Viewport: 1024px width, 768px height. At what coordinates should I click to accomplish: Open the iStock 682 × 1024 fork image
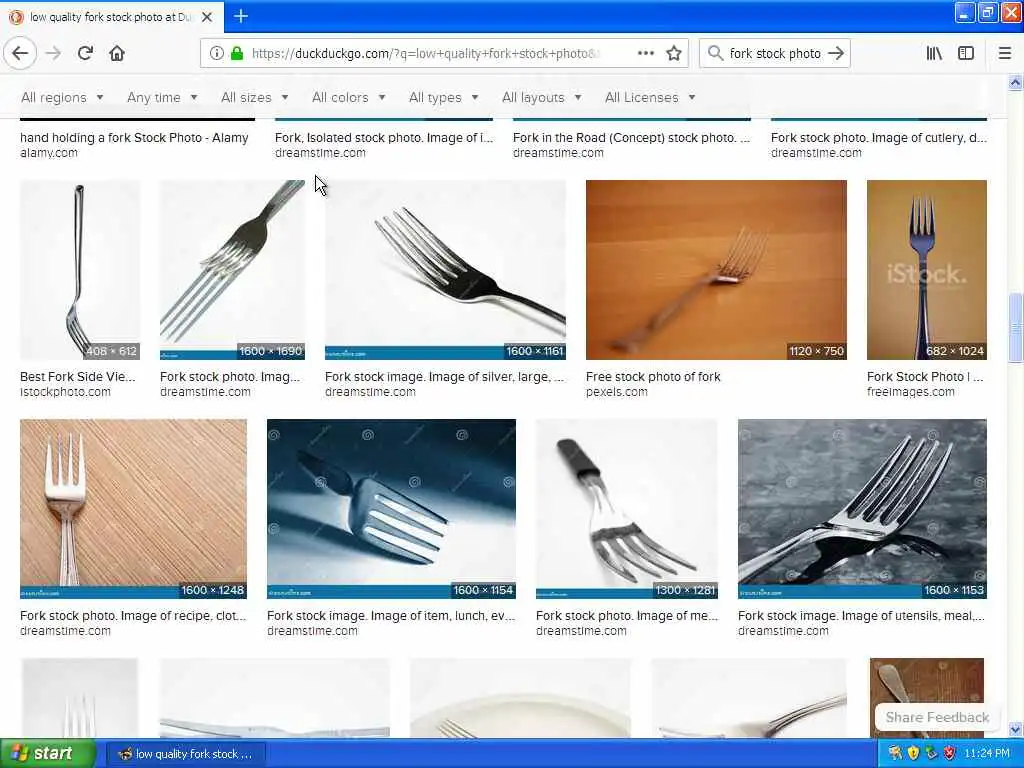(927, 270)
